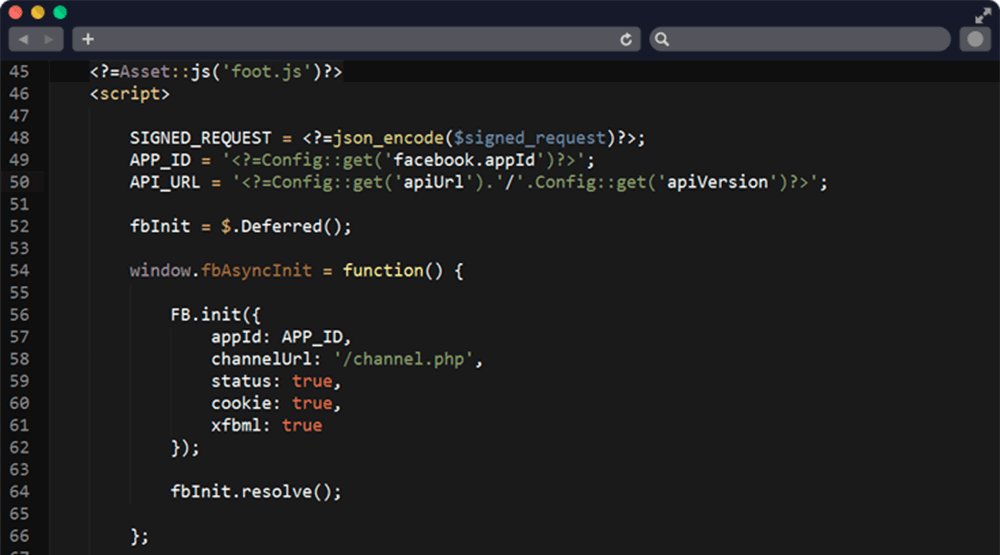Image resolution: width=1000 pixels, height=555 pixels.
Task: Place cursor on fbInit.resolve() call
Action: coord(256,491)
